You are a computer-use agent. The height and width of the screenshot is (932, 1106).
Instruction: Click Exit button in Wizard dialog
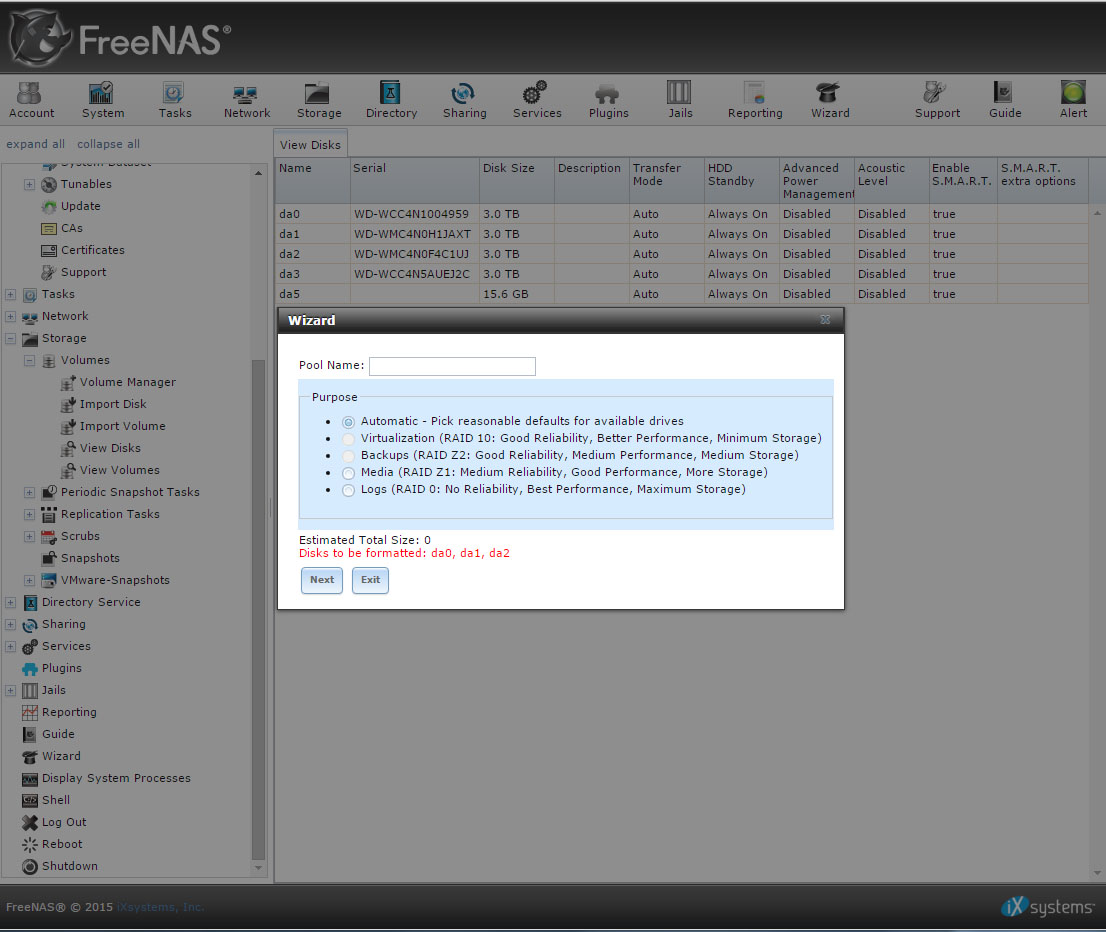370,580
